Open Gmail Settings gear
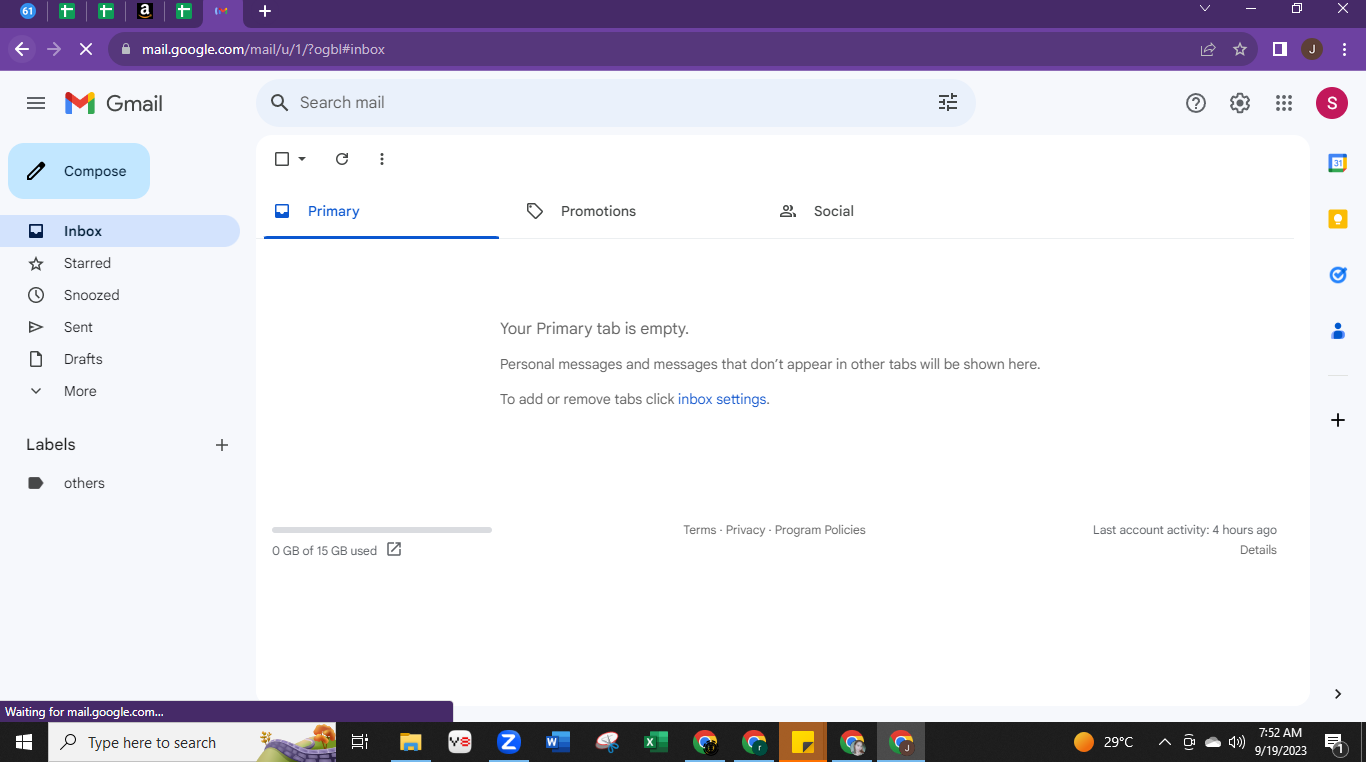The image size is (1366, 762). pos(1240,103)
